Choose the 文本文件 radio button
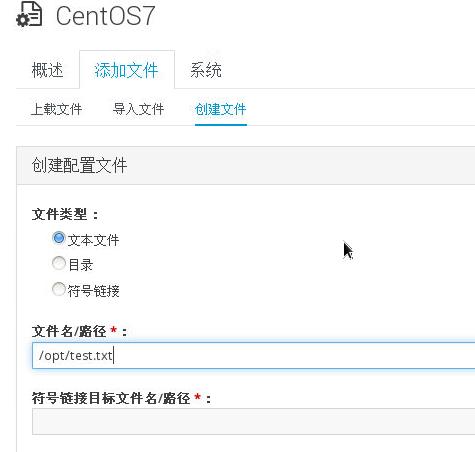Screen dimensions: 475x452 59,238
